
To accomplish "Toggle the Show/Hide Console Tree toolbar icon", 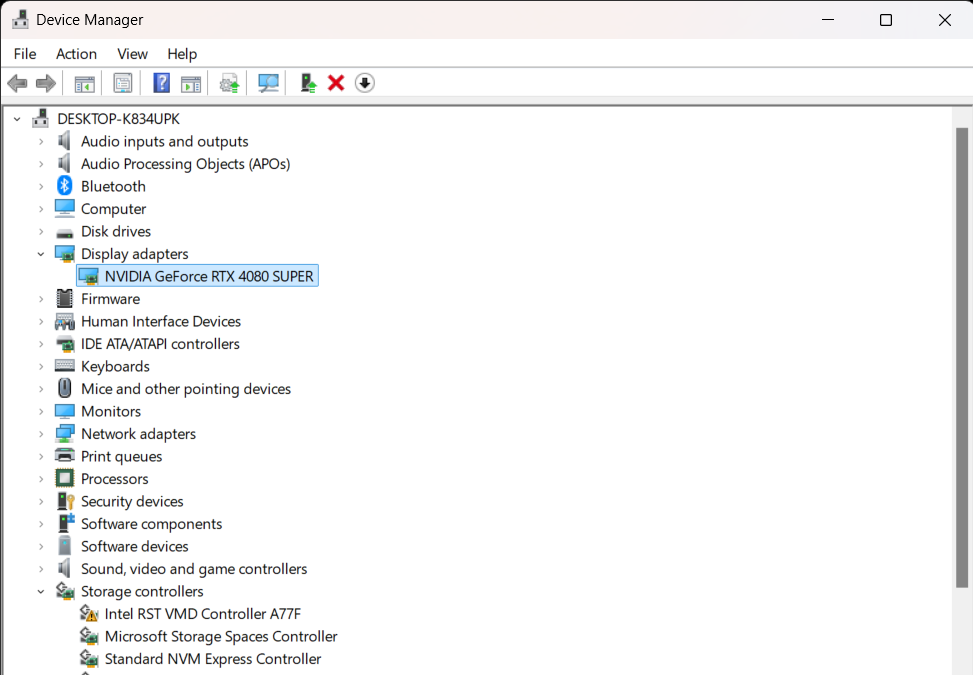I will coord(84,83).
